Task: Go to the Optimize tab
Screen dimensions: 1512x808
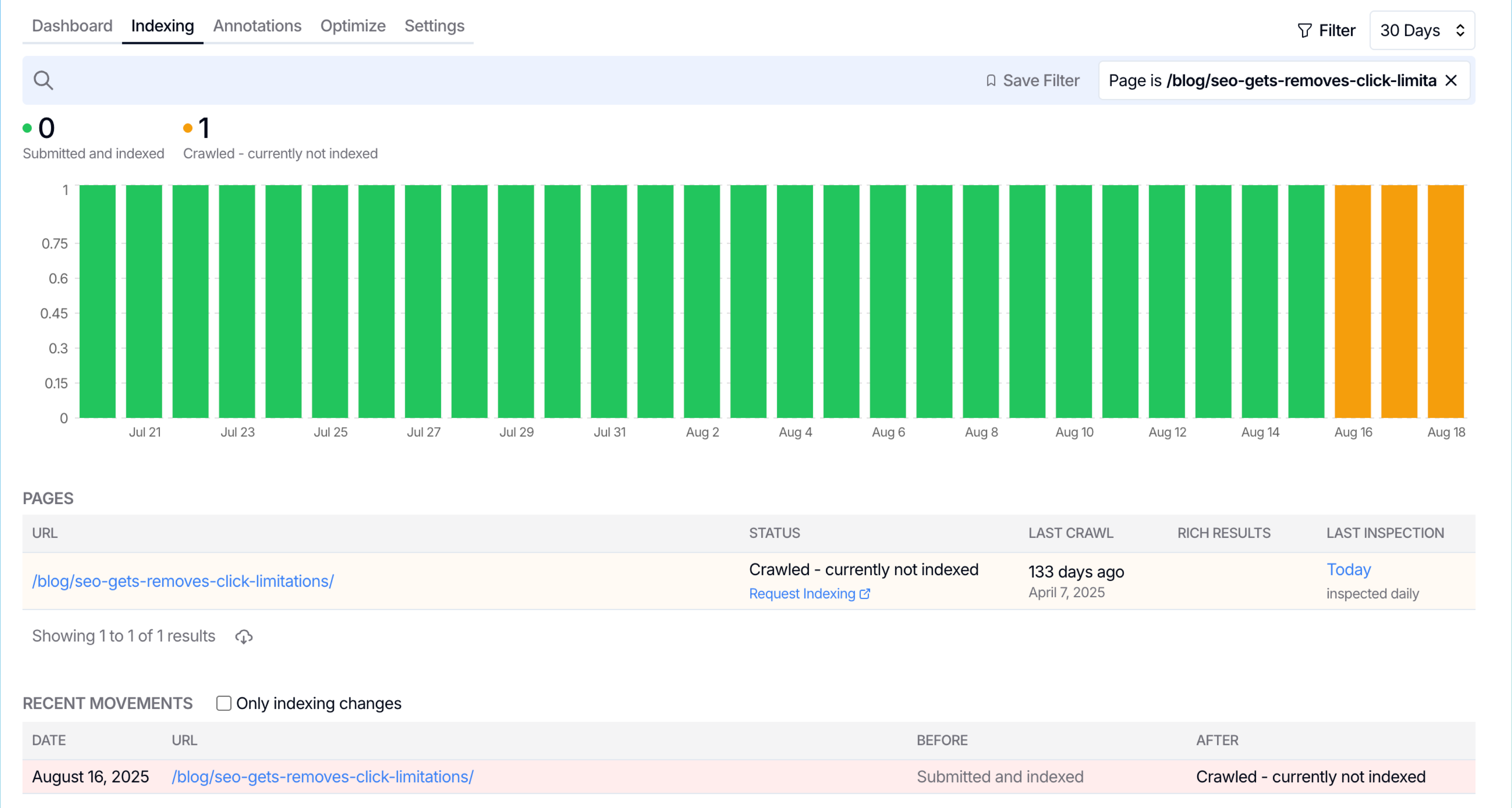Action: 352,26
